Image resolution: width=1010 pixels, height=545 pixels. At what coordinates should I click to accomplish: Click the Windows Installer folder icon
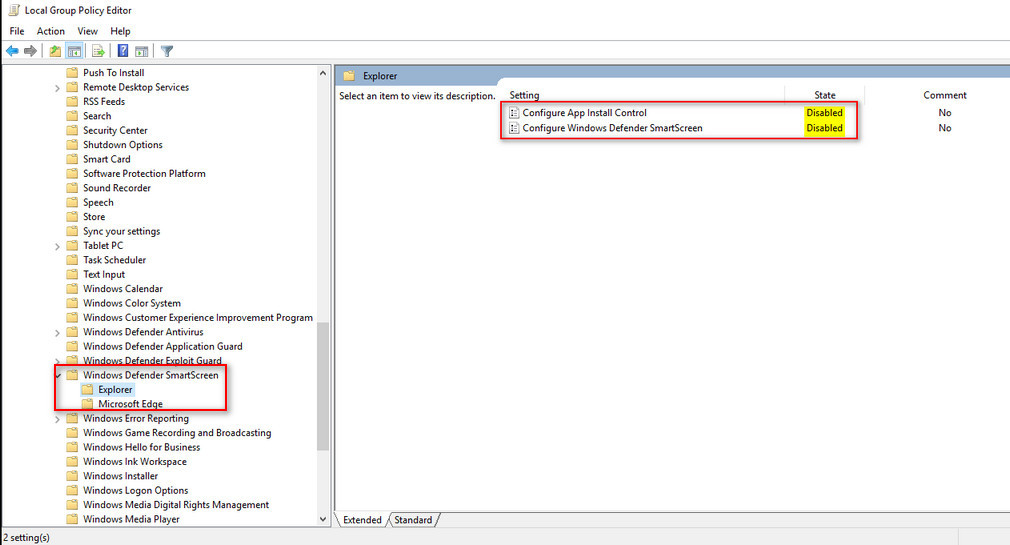[72, 476]
